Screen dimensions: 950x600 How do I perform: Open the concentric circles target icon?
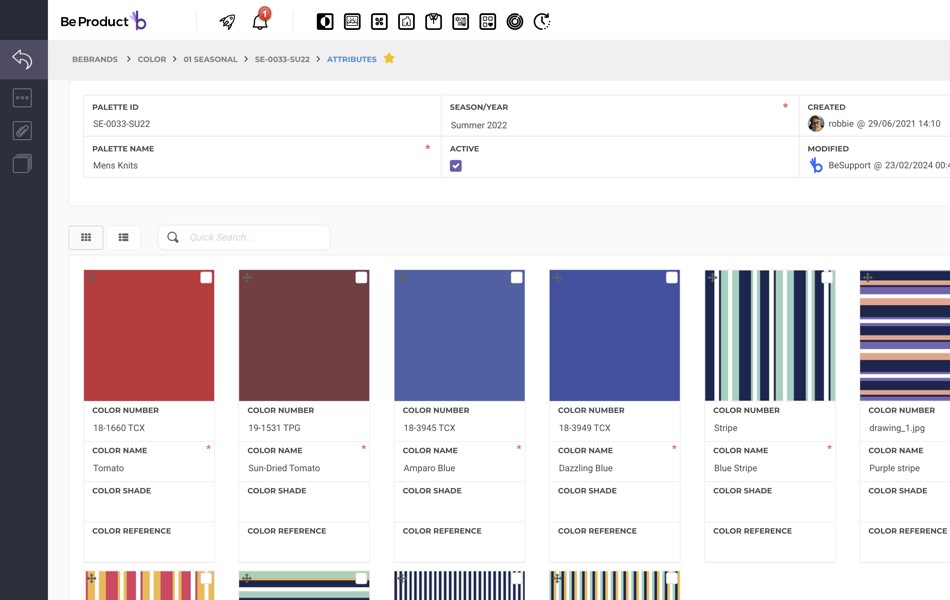pyautogui.click(x=515, y=22)
